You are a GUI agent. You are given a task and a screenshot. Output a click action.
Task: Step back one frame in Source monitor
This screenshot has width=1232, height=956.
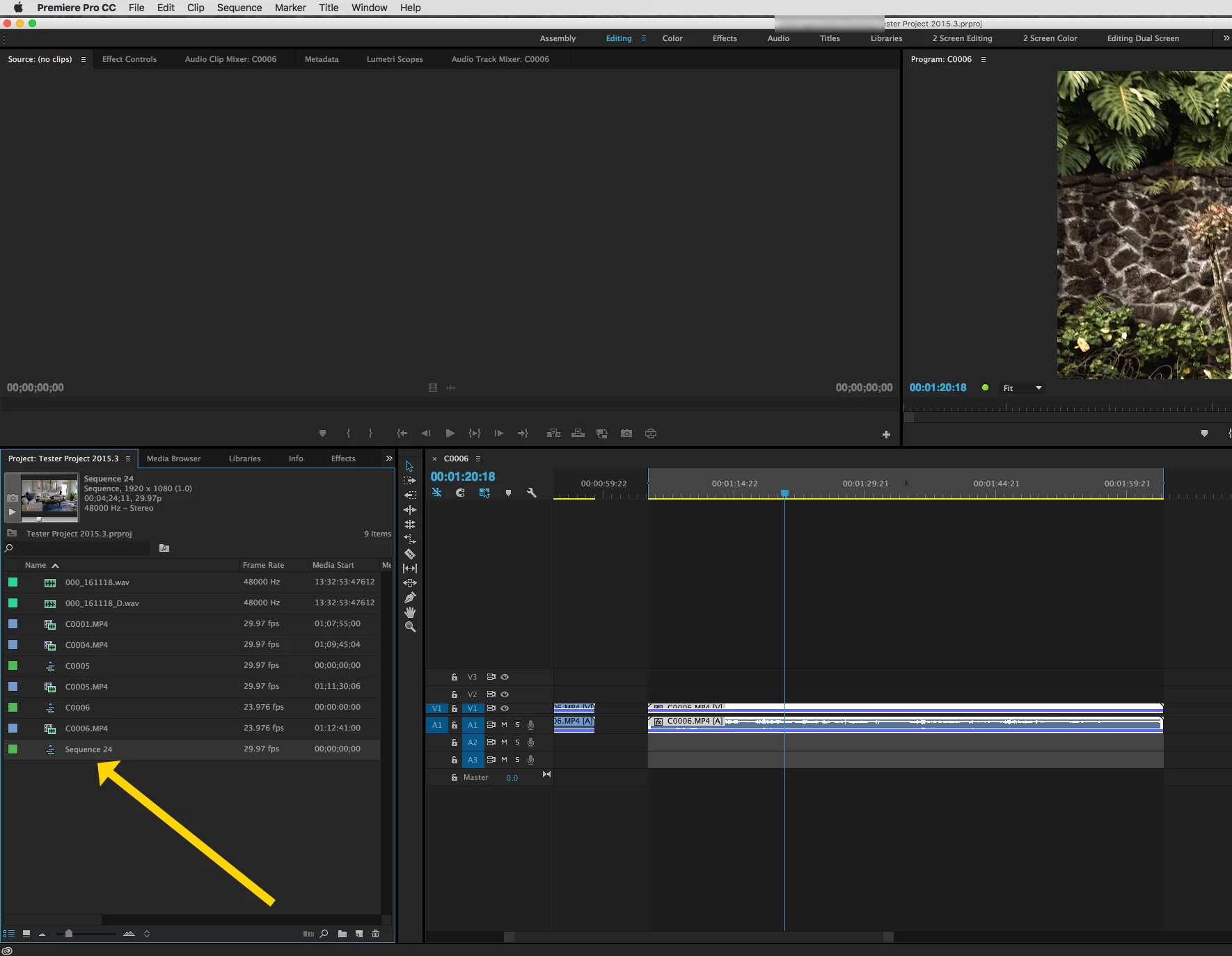pyautogui.click(x=426, y=433)
